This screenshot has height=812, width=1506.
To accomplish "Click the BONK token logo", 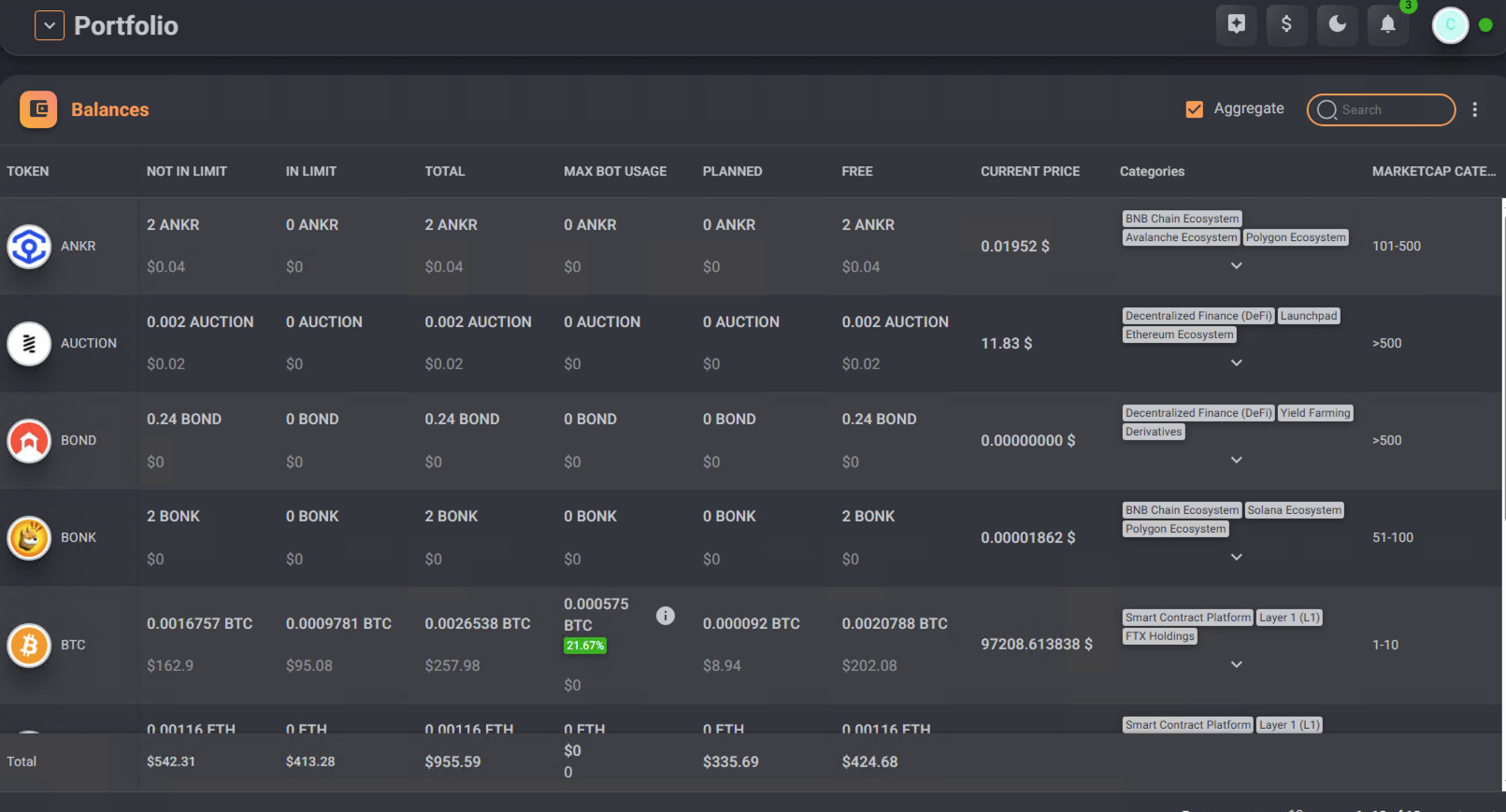I will (x=29, y=537).
